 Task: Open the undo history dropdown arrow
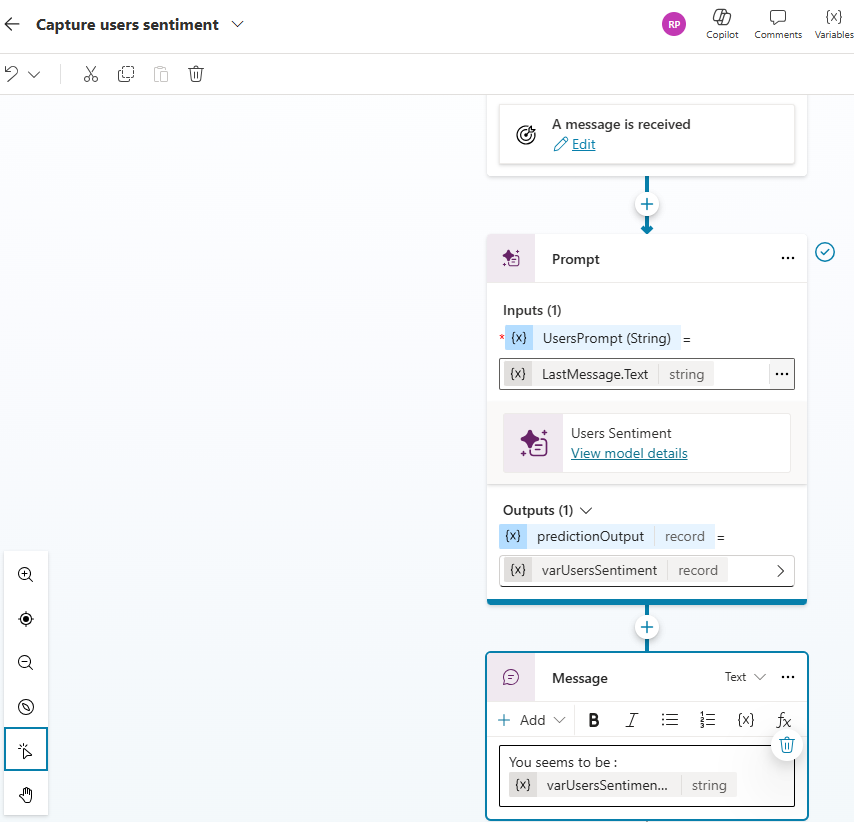(34, 74)
